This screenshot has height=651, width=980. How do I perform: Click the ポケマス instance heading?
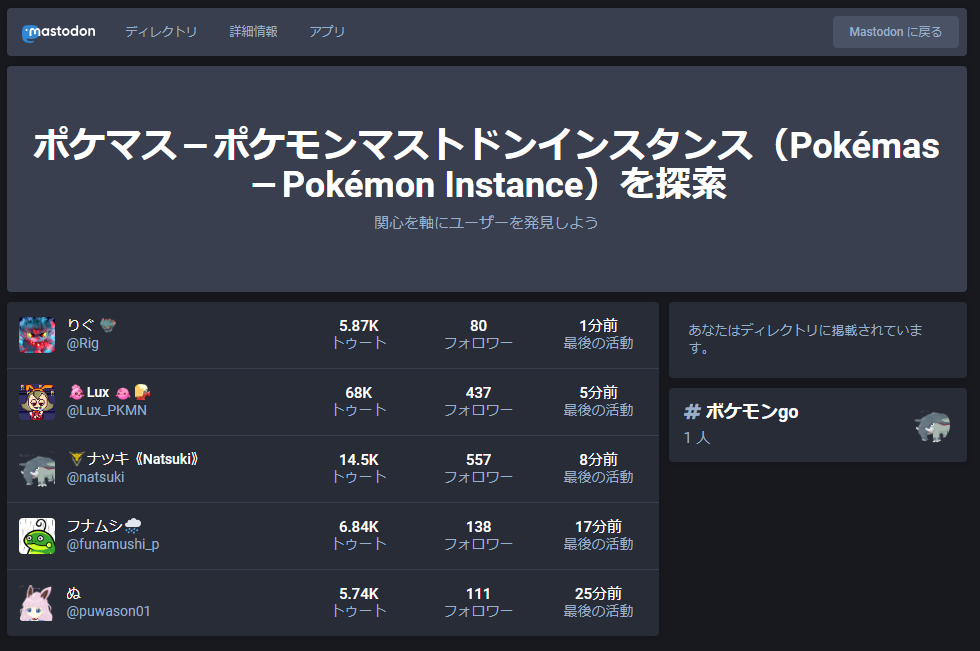tap(486, 164)
